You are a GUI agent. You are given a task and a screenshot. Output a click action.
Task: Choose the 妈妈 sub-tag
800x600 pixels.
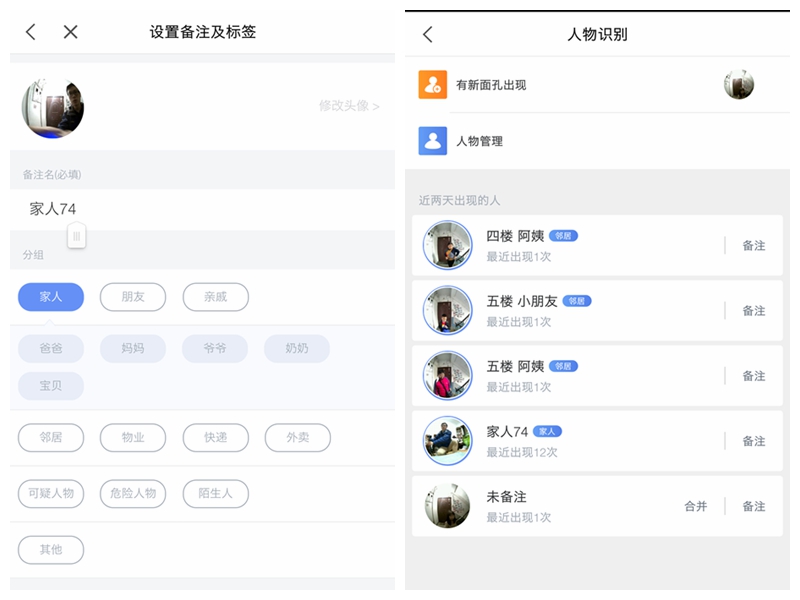pos(133,348)
